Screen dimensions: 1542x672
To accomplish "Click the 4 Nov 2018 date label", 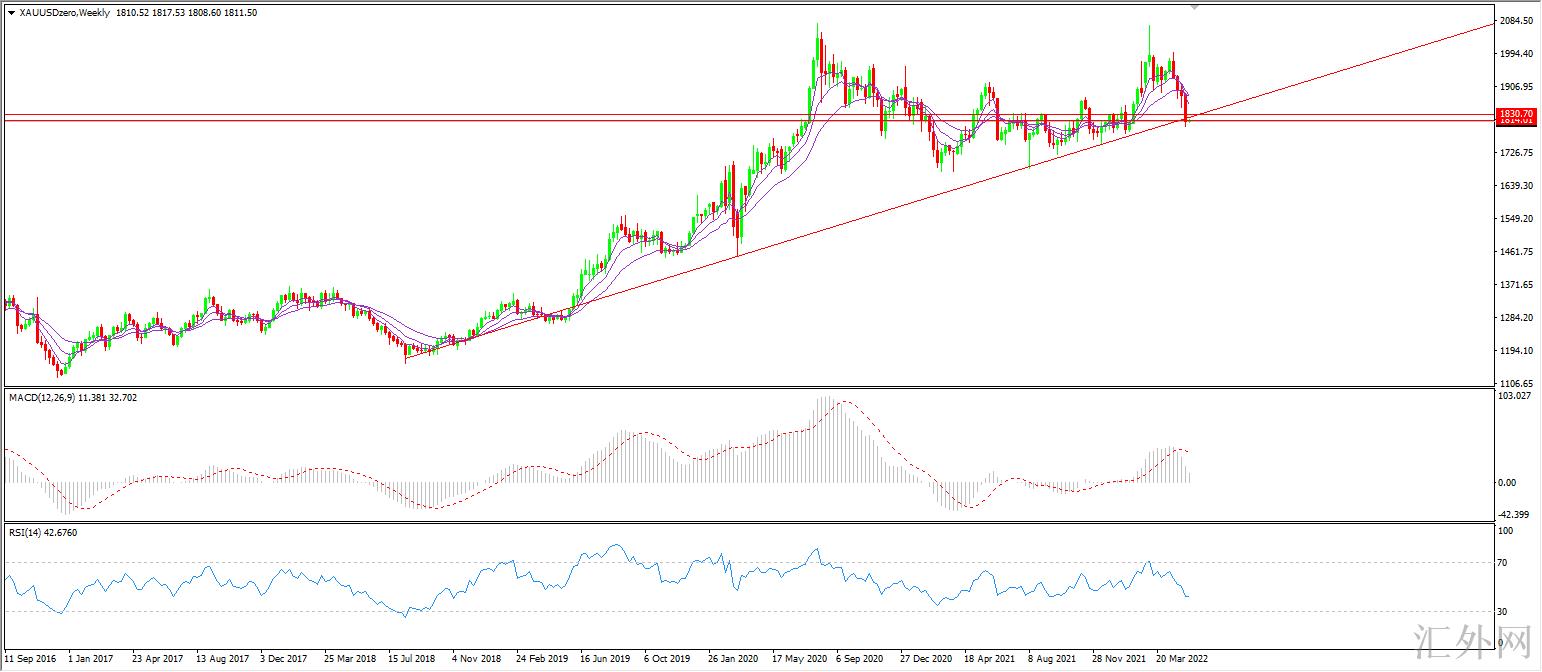I will (x=476, y=659).
